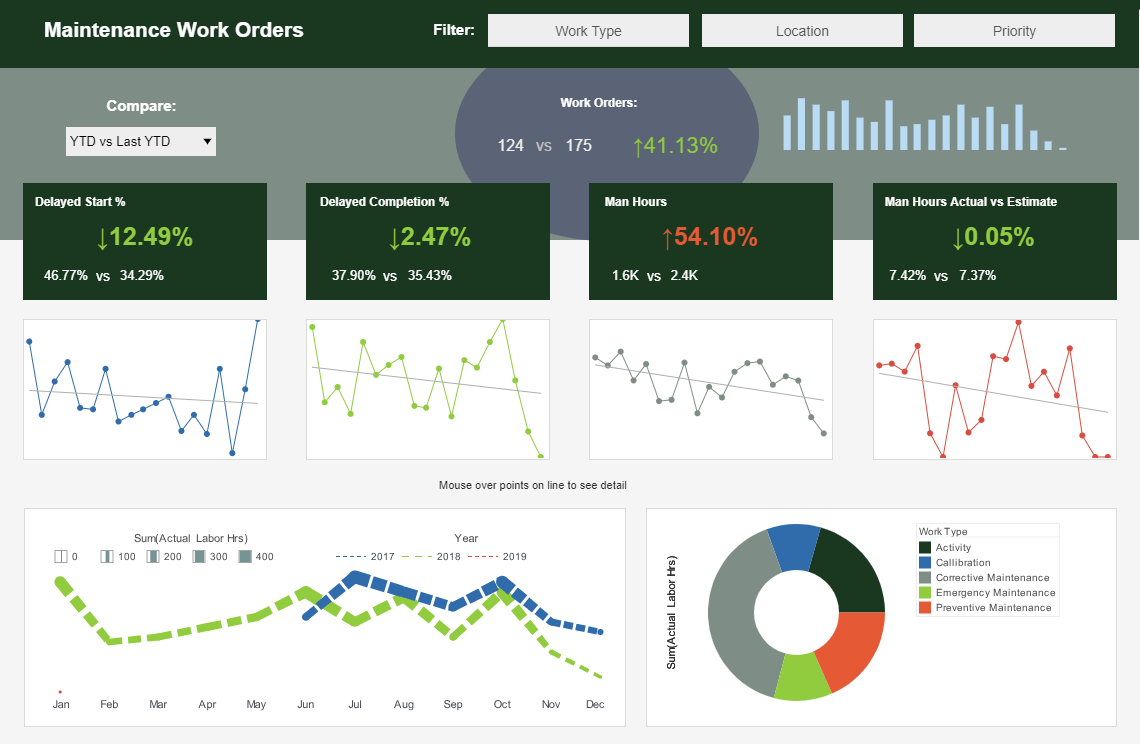Click the 400 labor hours size legend
Screen dimensions: 1140x744
click(254, 556)
